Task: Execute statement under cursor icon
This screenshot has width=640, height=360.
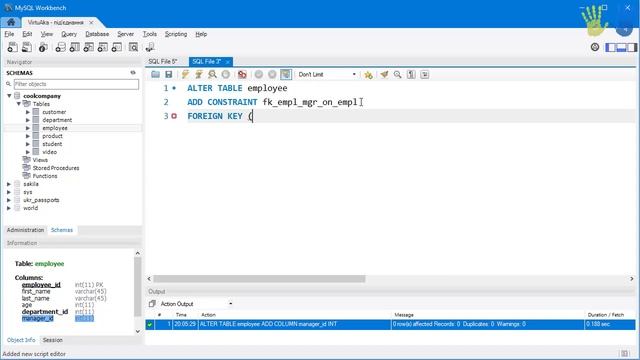Action: point(199,74)
